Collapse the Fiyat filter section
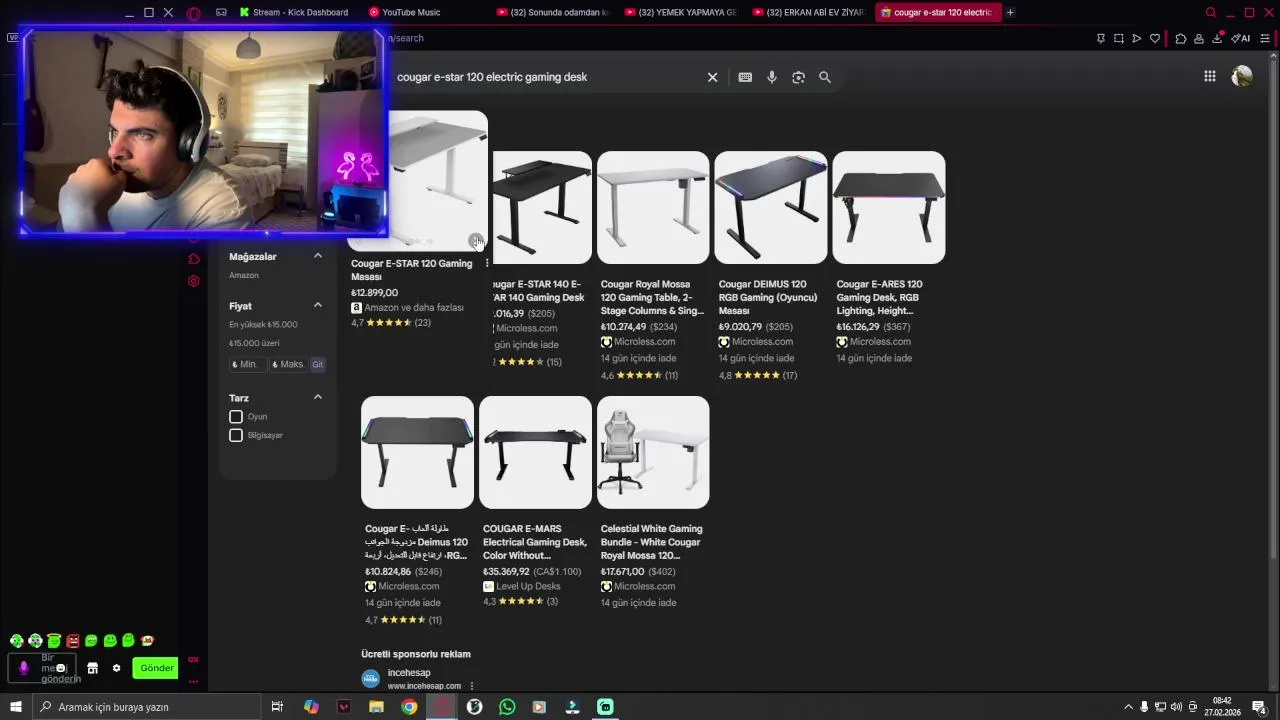The image size is (1280, 720). coord(318,305)
